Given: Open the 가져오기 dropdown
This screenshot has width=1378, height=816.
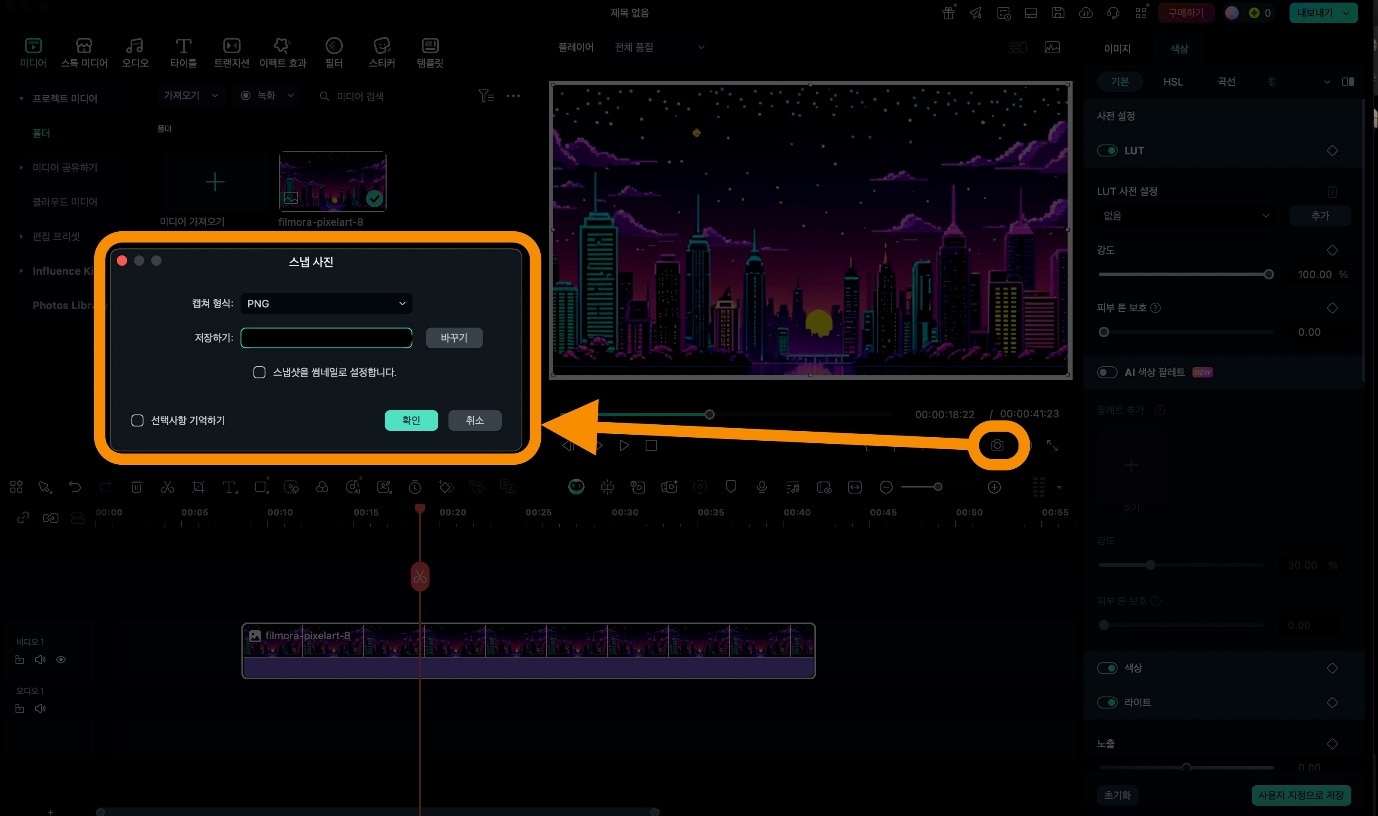Looking at the screenshot, I should pos(187,96).
